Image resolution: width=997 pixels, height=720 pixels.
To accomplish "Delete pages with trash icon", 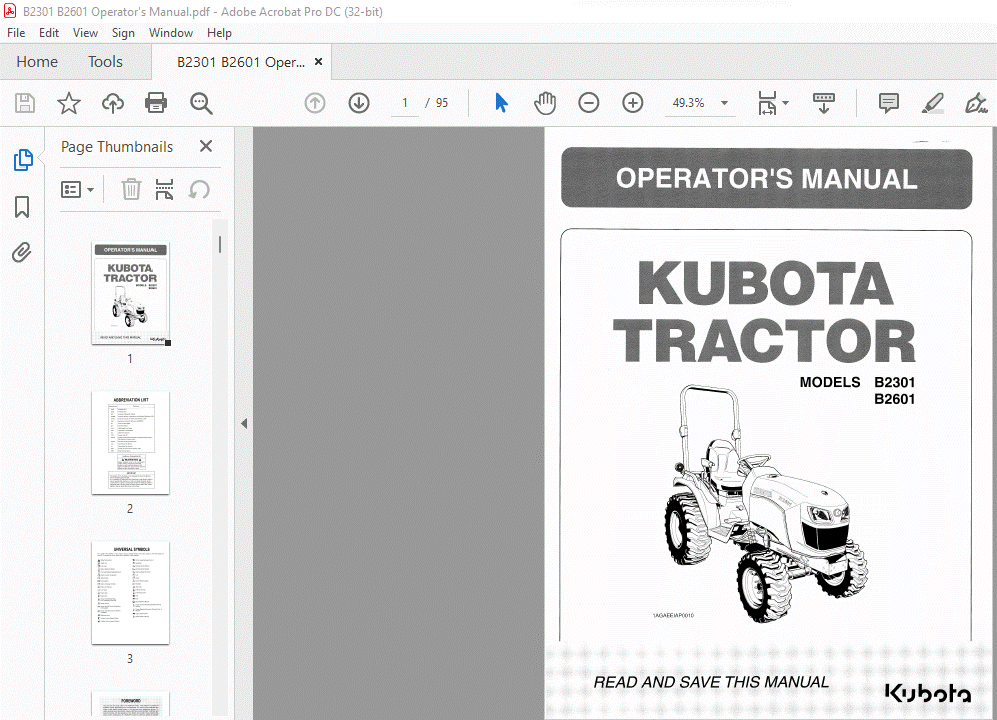I will (131, 190).
